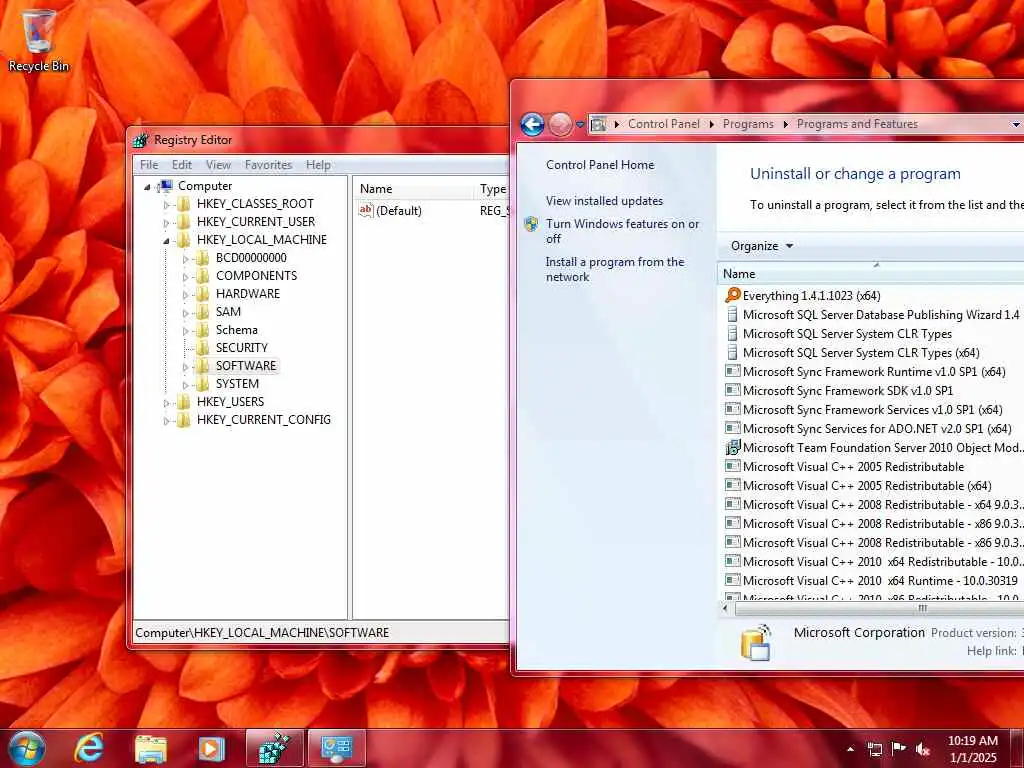Open Windows Explorer from the taskbar
This screenshot has height=768, width=1024.
coord(150,748)
